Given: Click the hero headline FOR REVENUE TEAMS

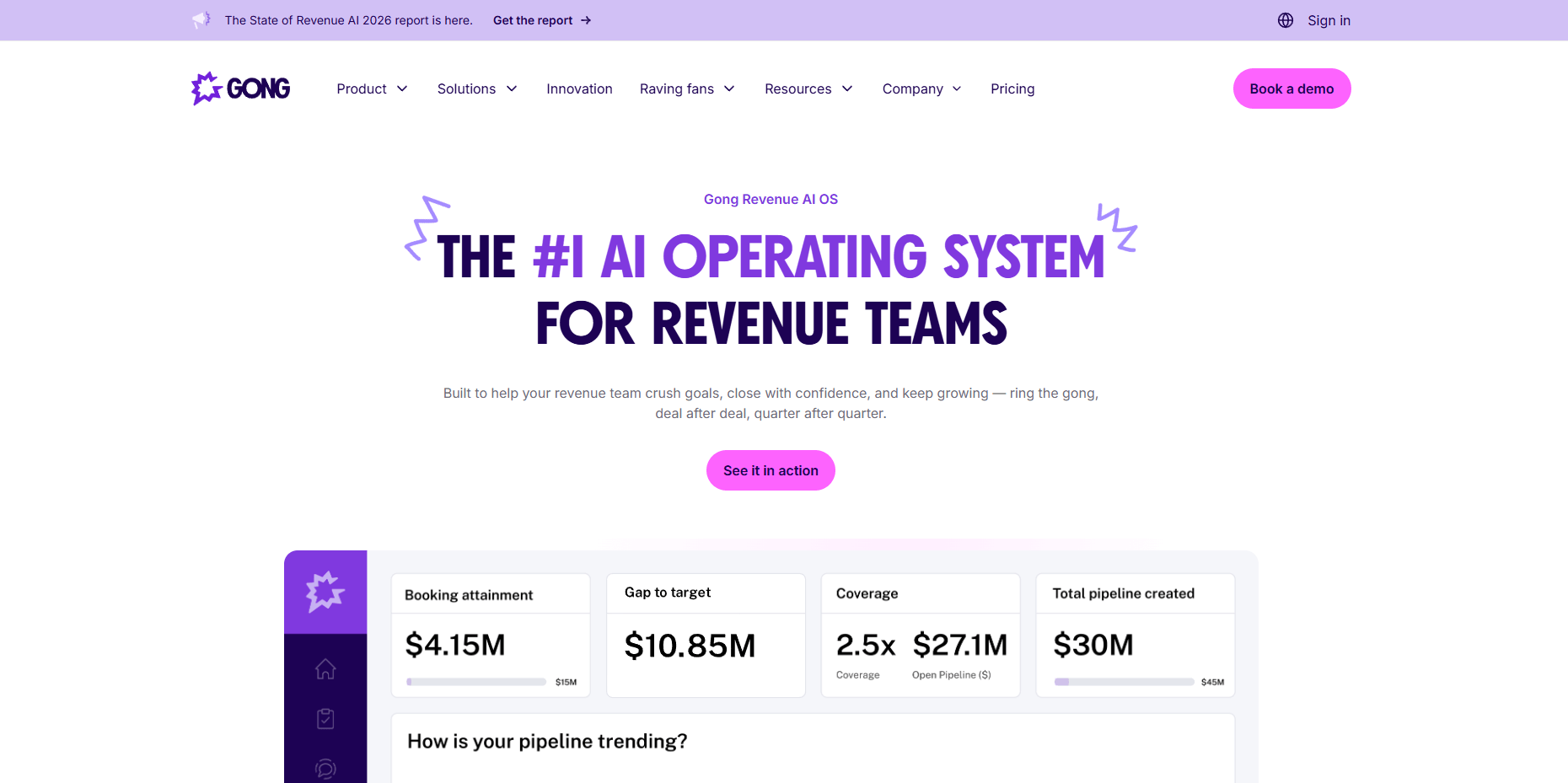Looking at the screenshot, I should pos(771,324).
